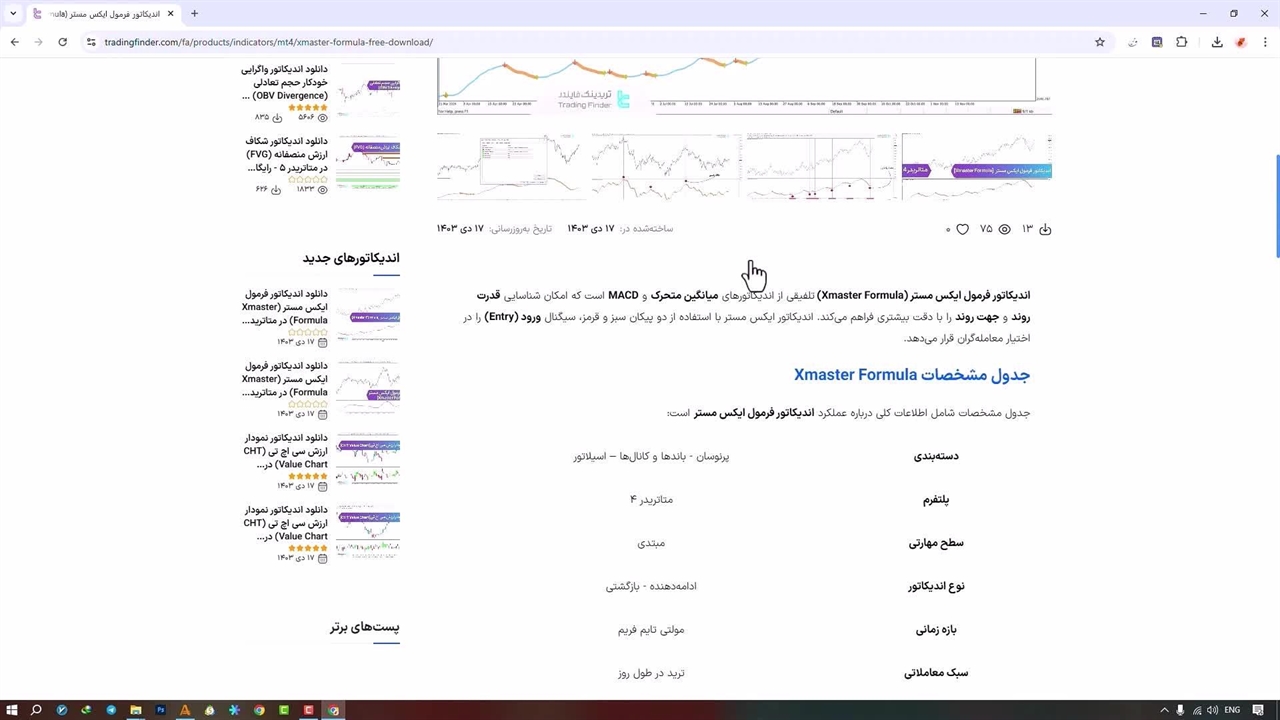The image size is (1280, 720).
Task: Open the OBV Divergence indicator link
Action: pos(284,83)
